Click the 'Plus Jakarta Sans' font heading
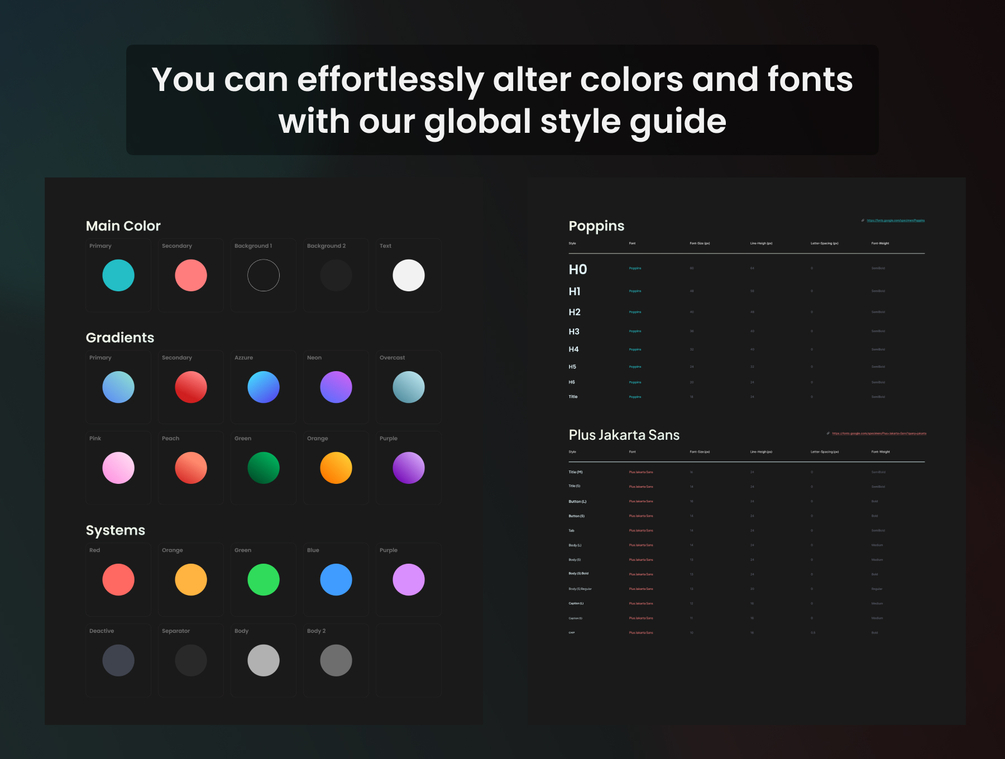1005x759 pixels. coord(624,435)
